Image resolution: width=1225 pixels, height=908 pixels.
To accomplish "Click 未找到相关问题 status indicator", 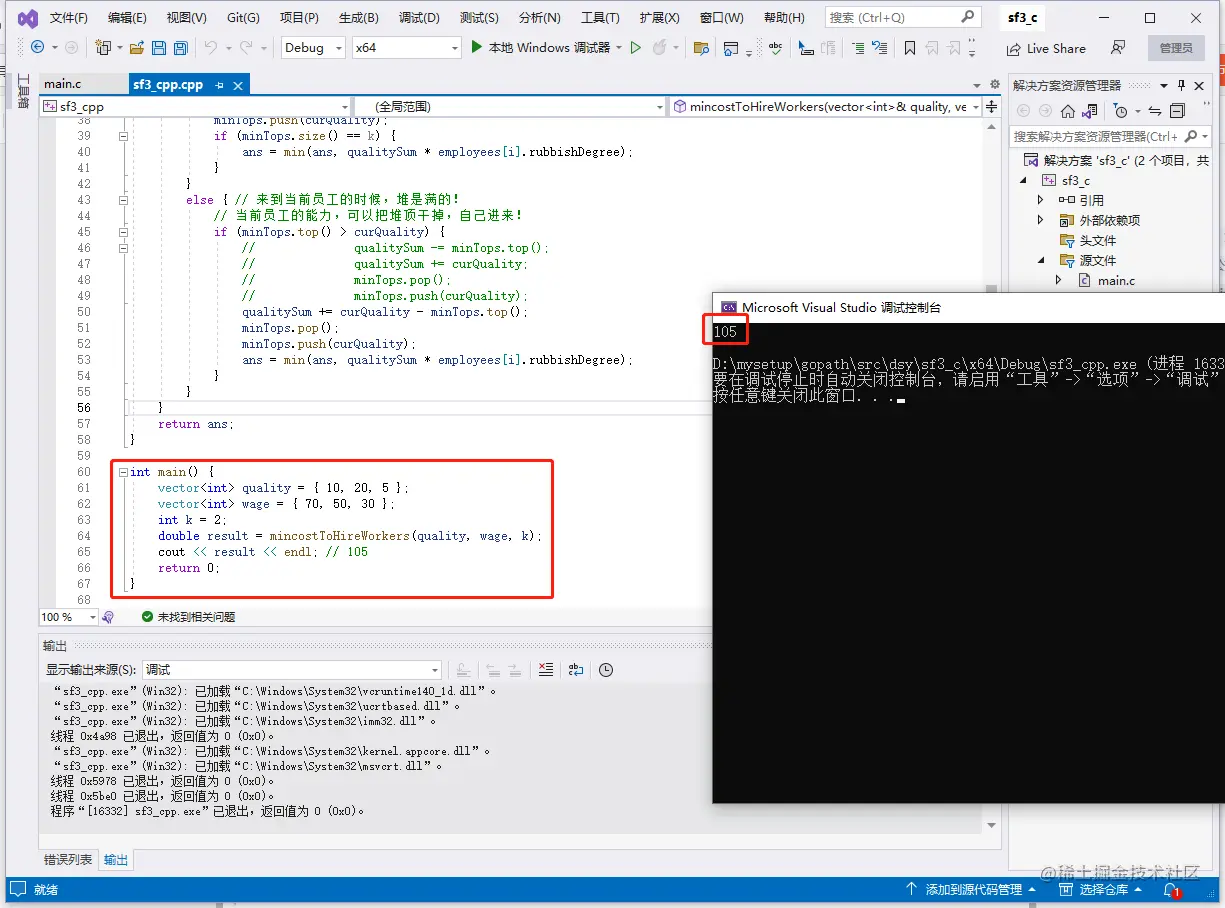I will pyautogui.click(x=188, y=617).
